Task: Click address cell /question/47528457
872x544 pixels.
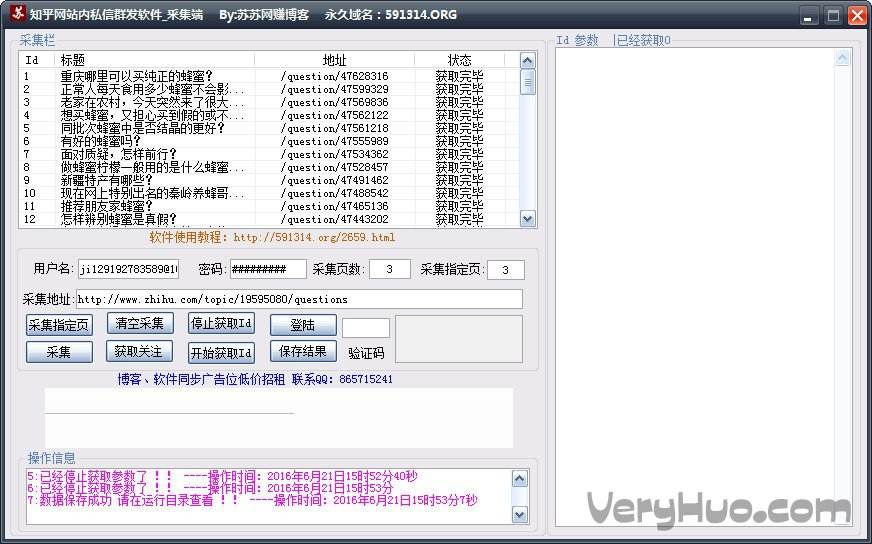Action: [x=334, y=167]
